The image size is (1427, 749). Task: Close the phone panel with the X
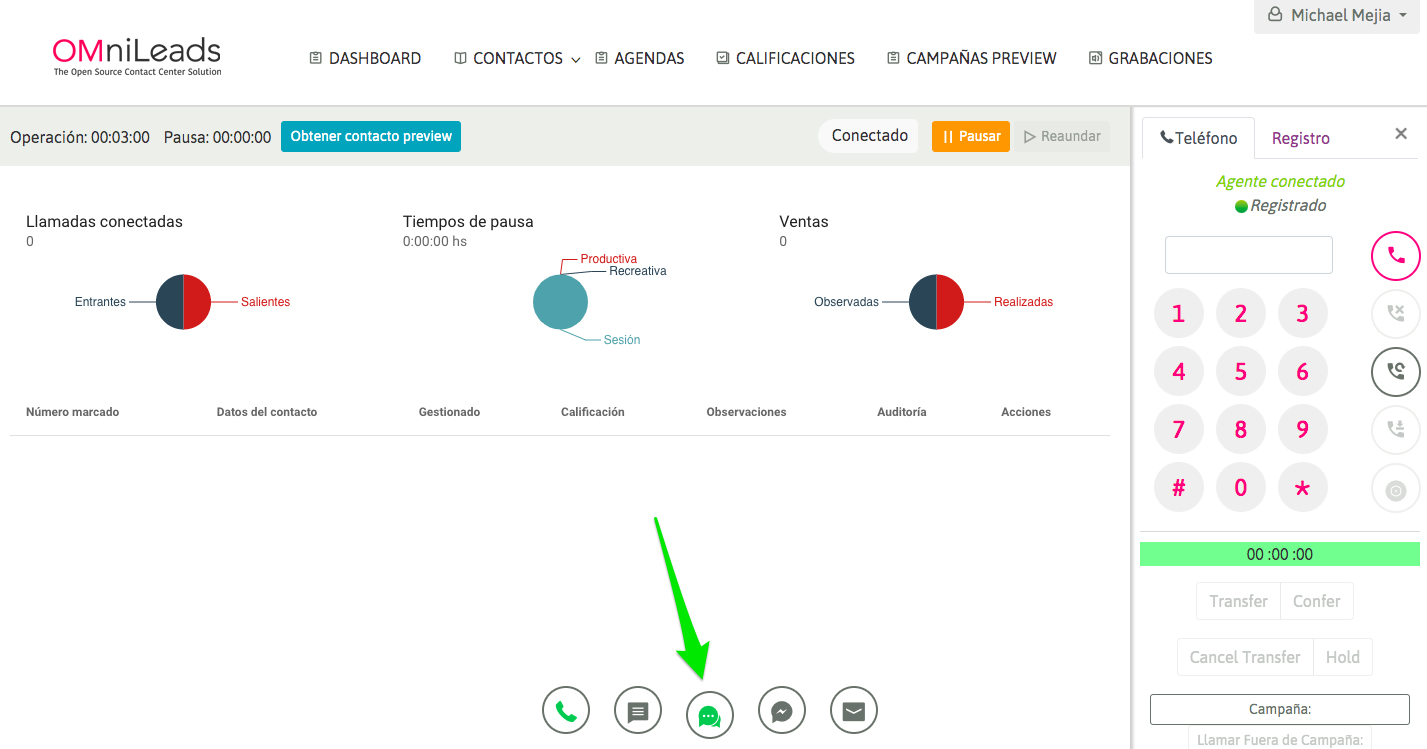point(1400,134)
